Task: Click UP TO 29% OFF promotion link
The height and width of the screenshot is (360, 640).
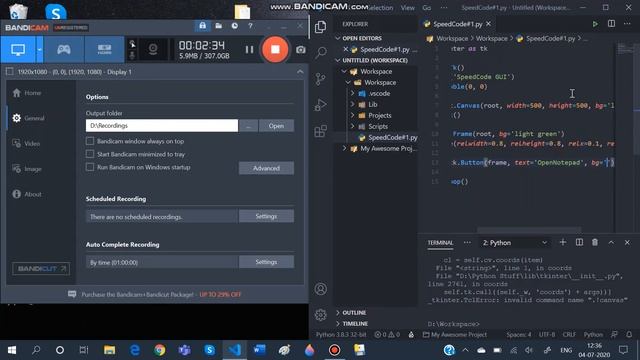Action: (220, 295)
